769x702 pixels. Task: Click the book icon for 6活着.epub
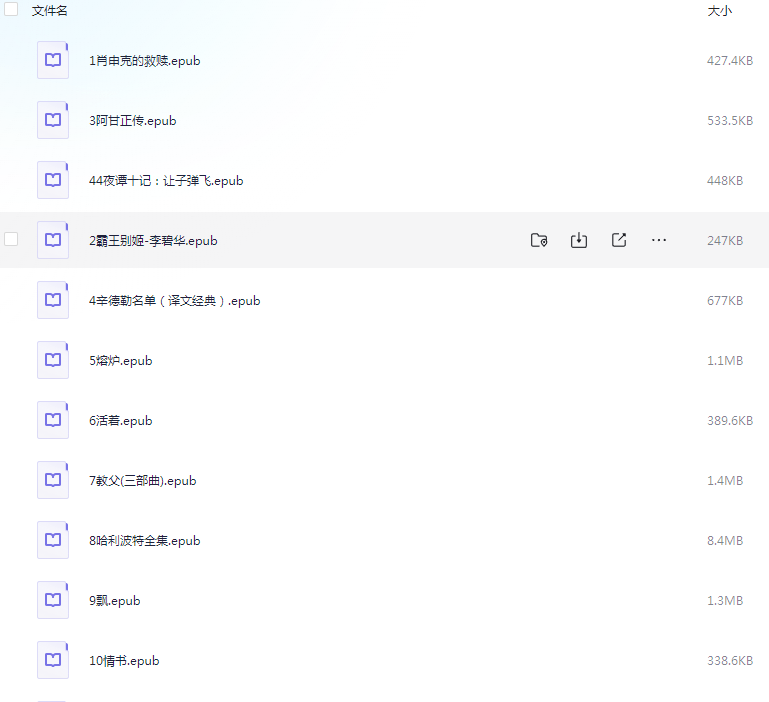pyautogui.click(x=53, y=420)
